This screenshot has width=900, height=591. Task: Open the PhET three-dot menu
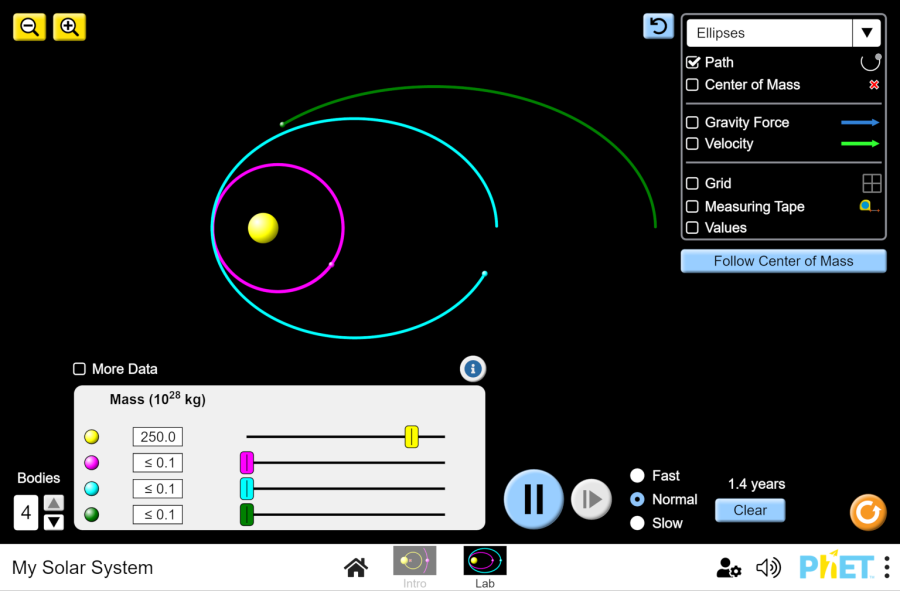pos(887,567)
